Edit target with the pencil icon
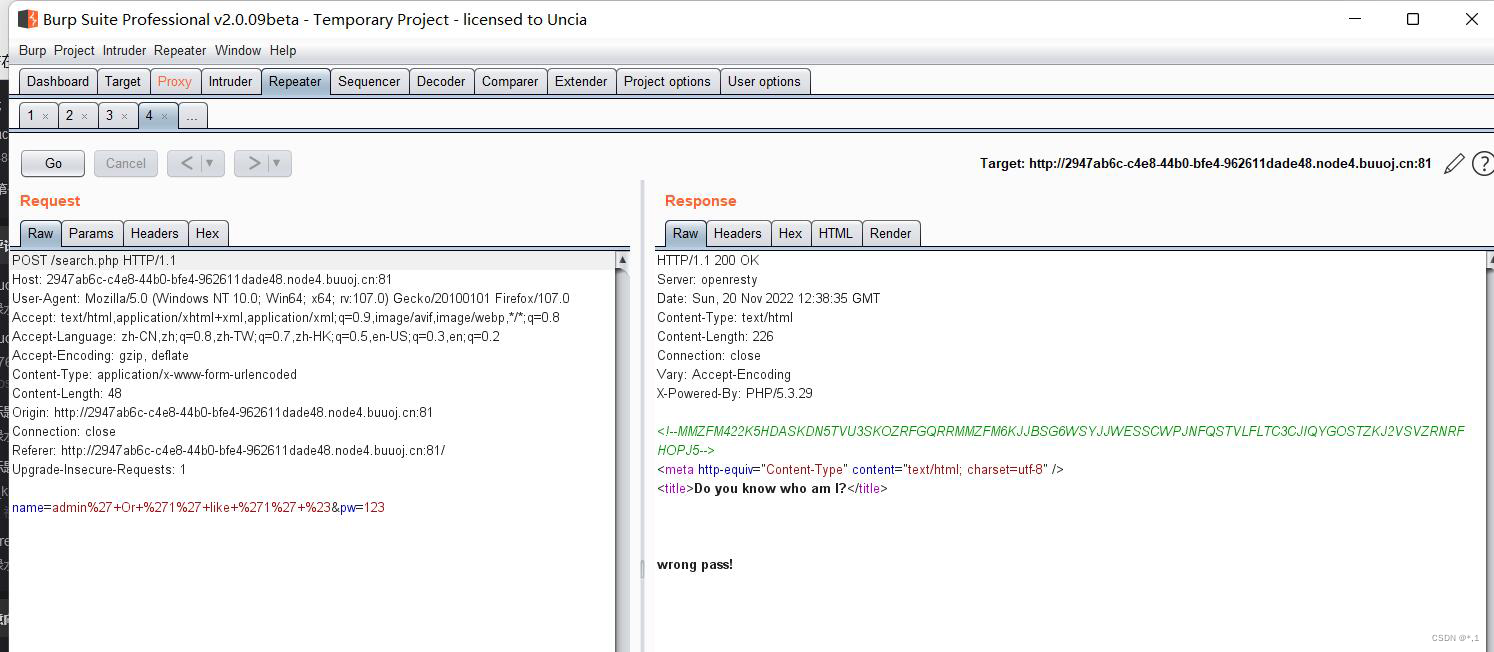 pos(1454,163)
